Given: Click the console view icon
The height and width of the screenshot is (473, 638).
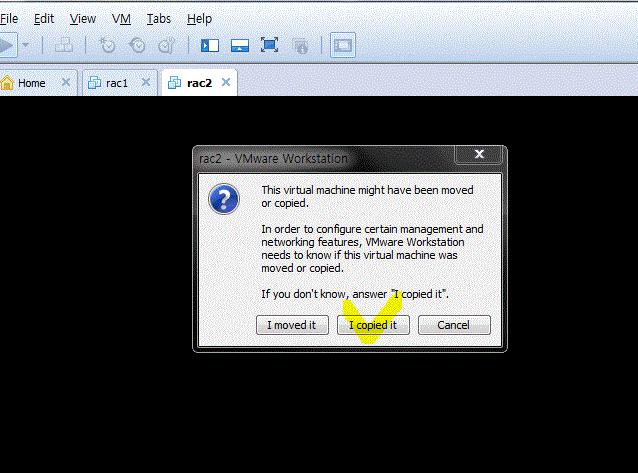Looking at the screenshot, I should [343, 45].
